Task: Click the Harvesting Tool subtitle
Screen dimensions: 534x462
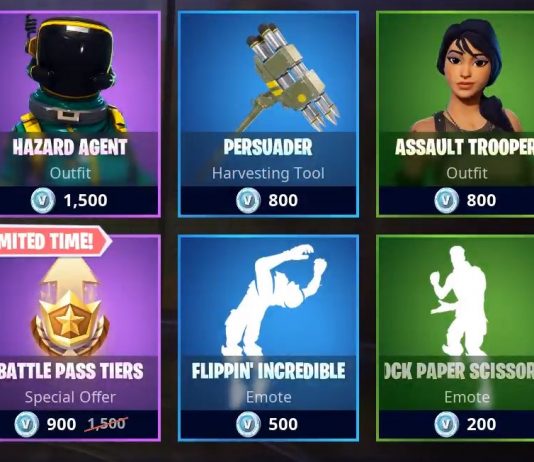Action: pyautogui.click(x=268, y=173)
